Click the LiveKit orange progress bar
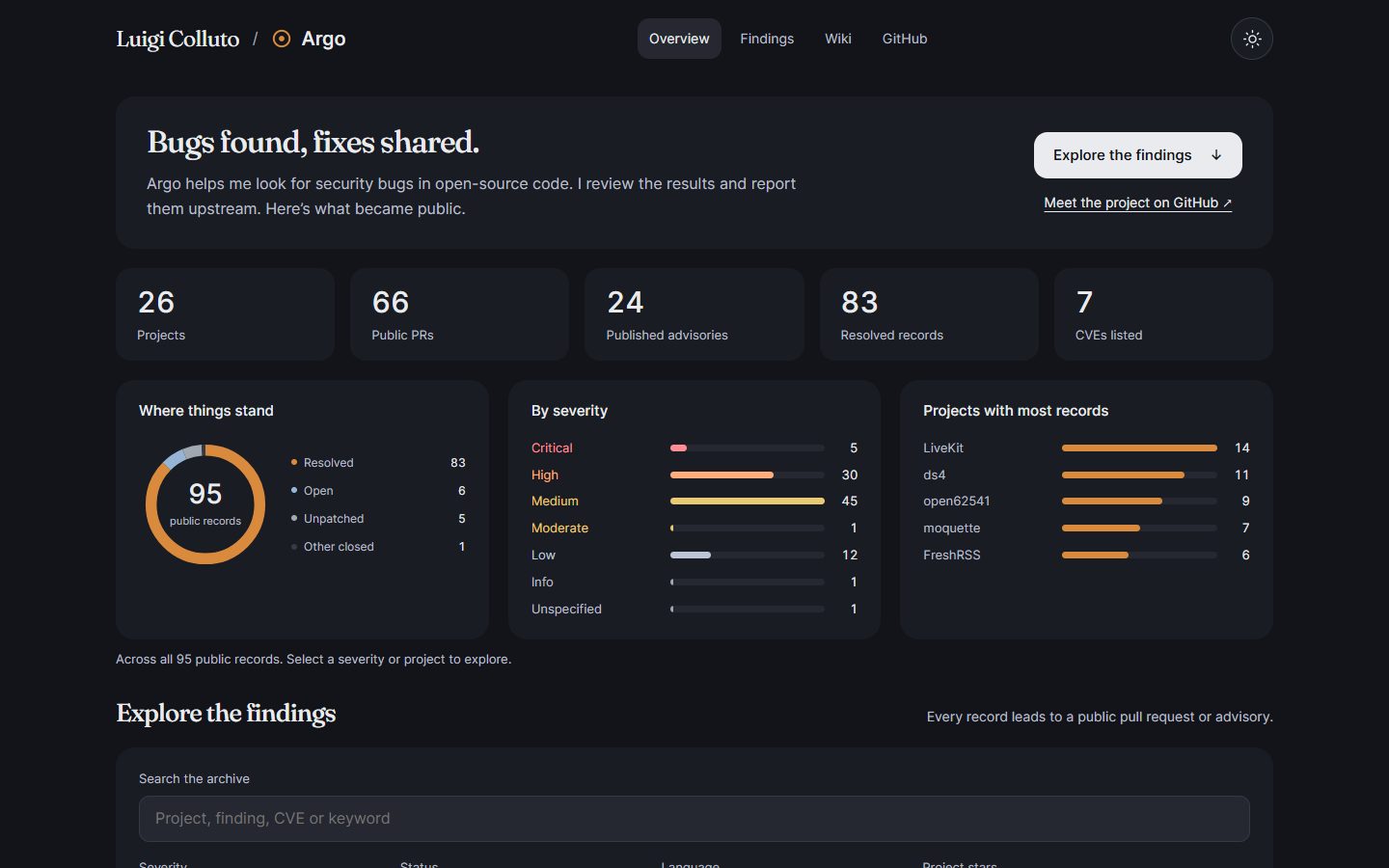The width and height of the screenshot is (1389, 868). click(1139, 448)
